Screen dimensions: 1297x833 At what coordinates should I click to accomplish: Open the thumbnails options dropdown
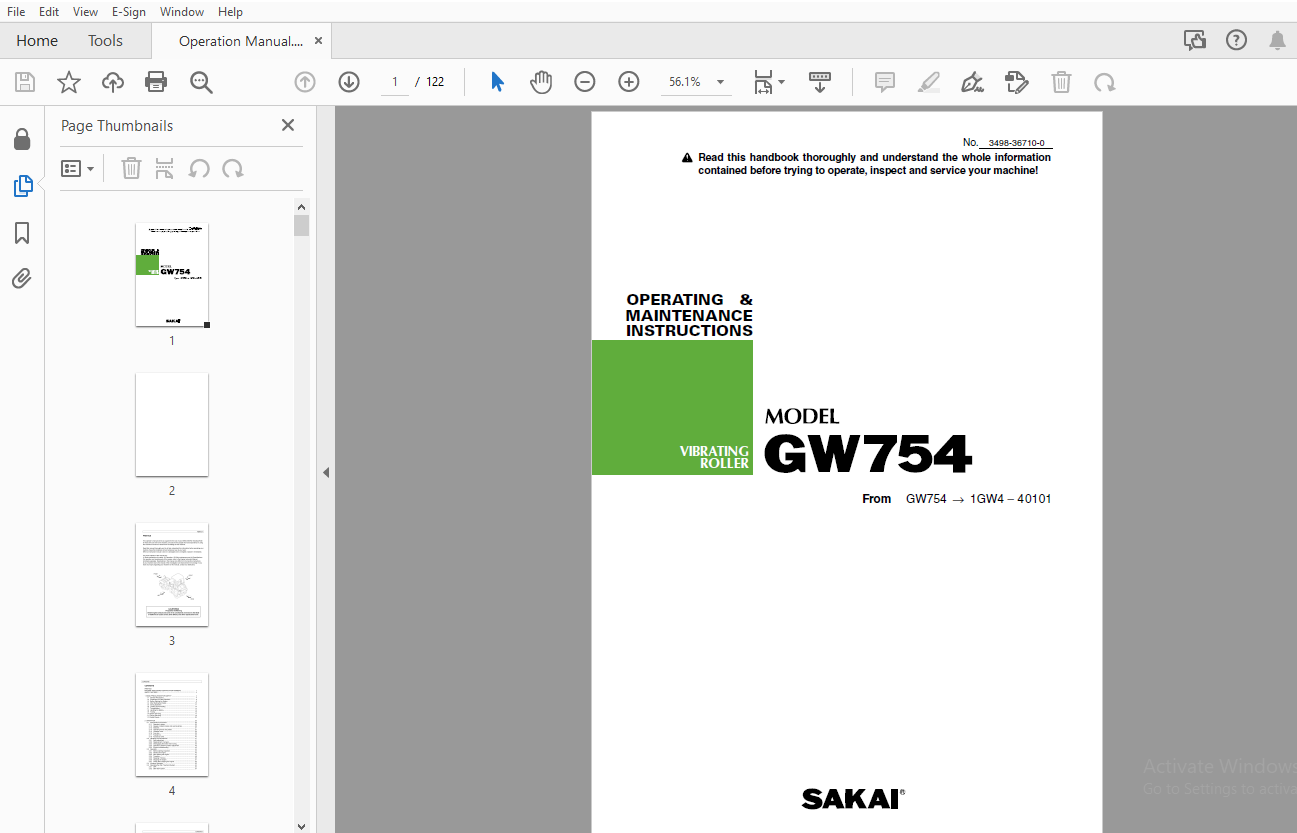coord(78,168)
